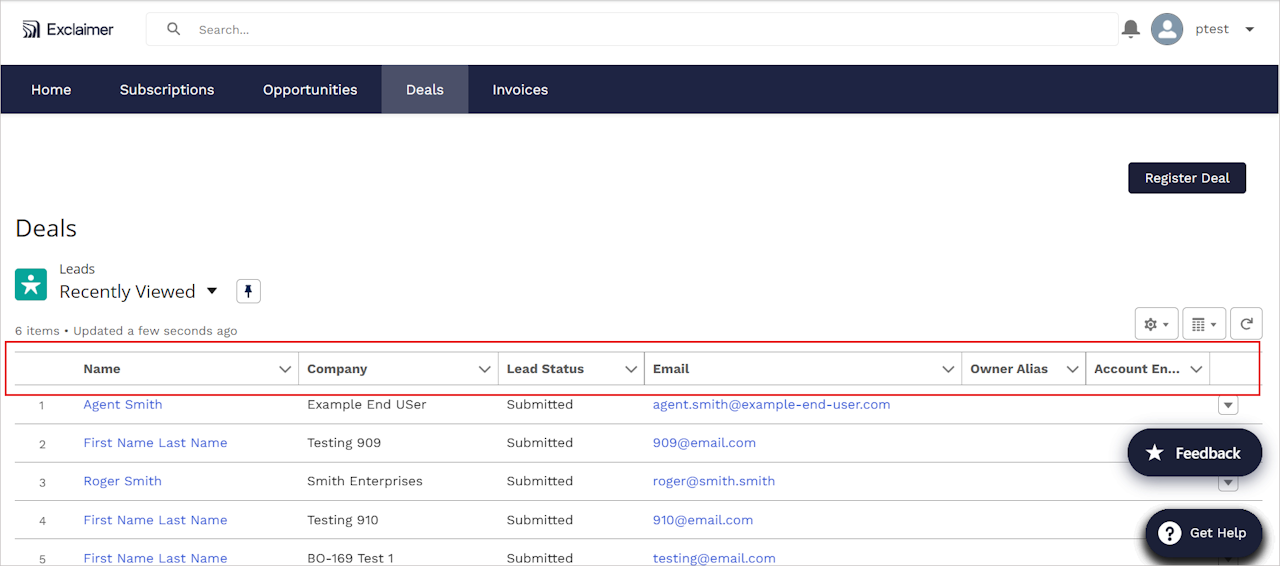Click the BO-169 Test 1 company cell
1280x566 pixels.
351,558
